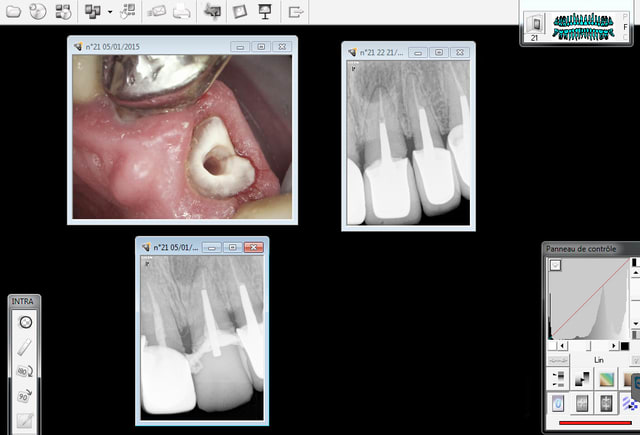
Task: Rotate image 180 degrees in INTRA panel
Action: coord(25,371)
